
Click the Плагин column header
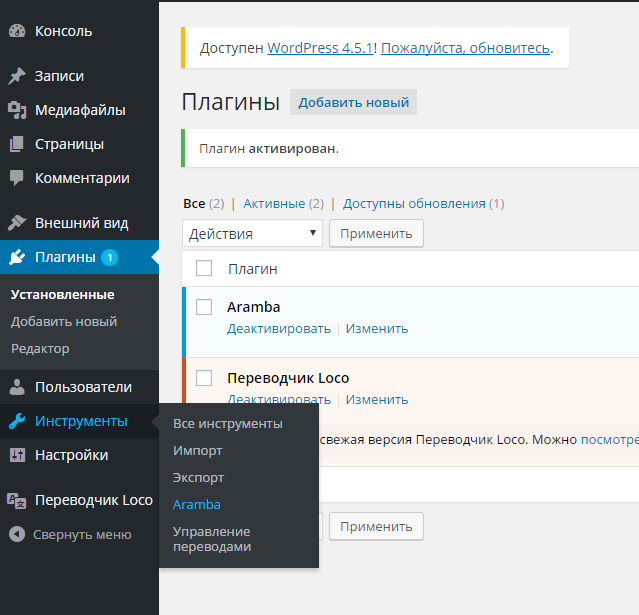[x=253, y=269]
